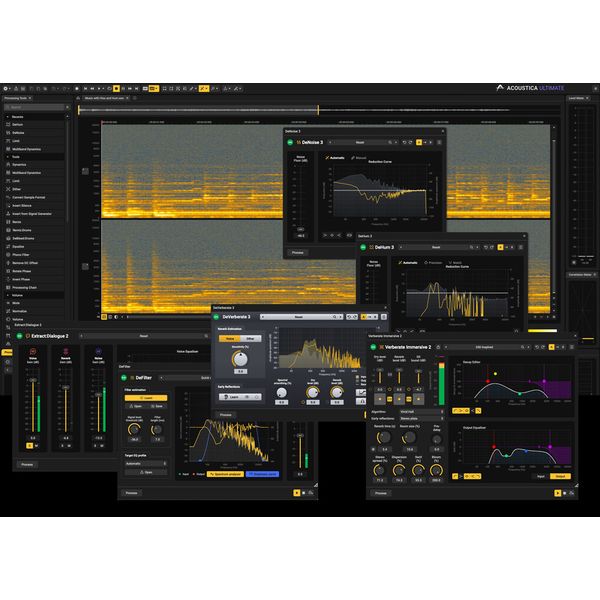The image size is (600, 600).
Task: Click blue Frequency curve button in DeFilter
Action: [x=262, y=474]
